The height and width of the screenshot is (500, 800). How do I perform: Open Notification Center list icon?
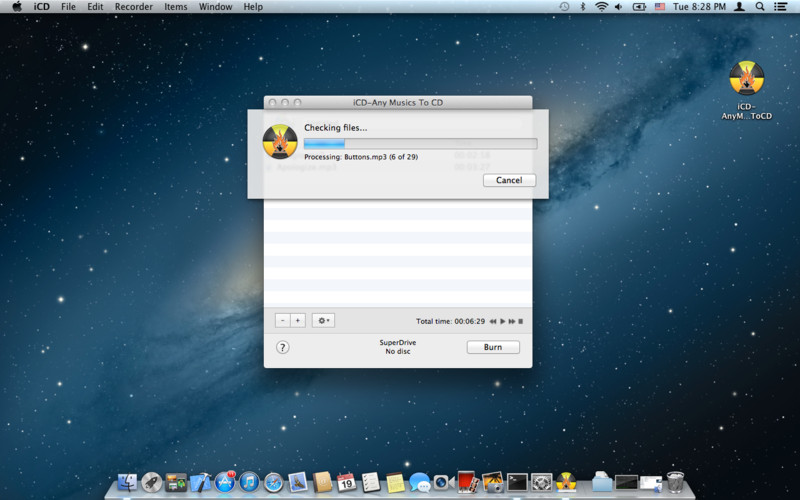(780, 7)
